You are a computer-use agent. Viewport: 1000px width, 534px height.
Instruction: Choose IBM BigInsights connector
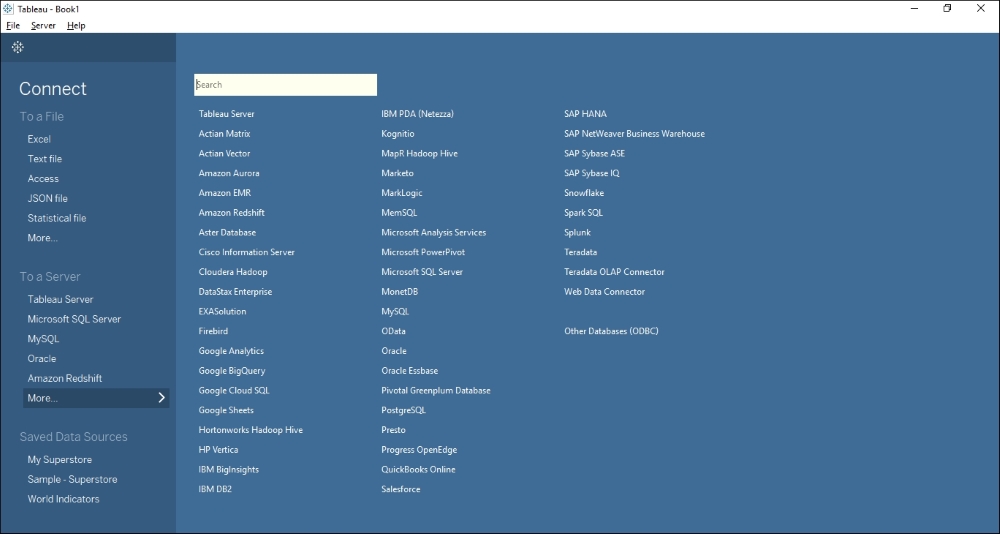(229, 470)
